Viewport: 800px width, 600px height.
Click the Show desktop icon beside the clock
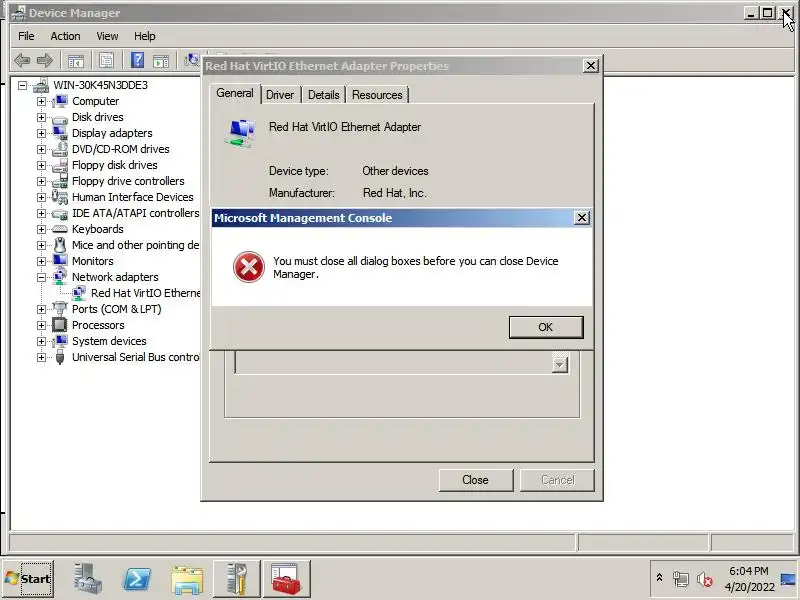[789, 579]
